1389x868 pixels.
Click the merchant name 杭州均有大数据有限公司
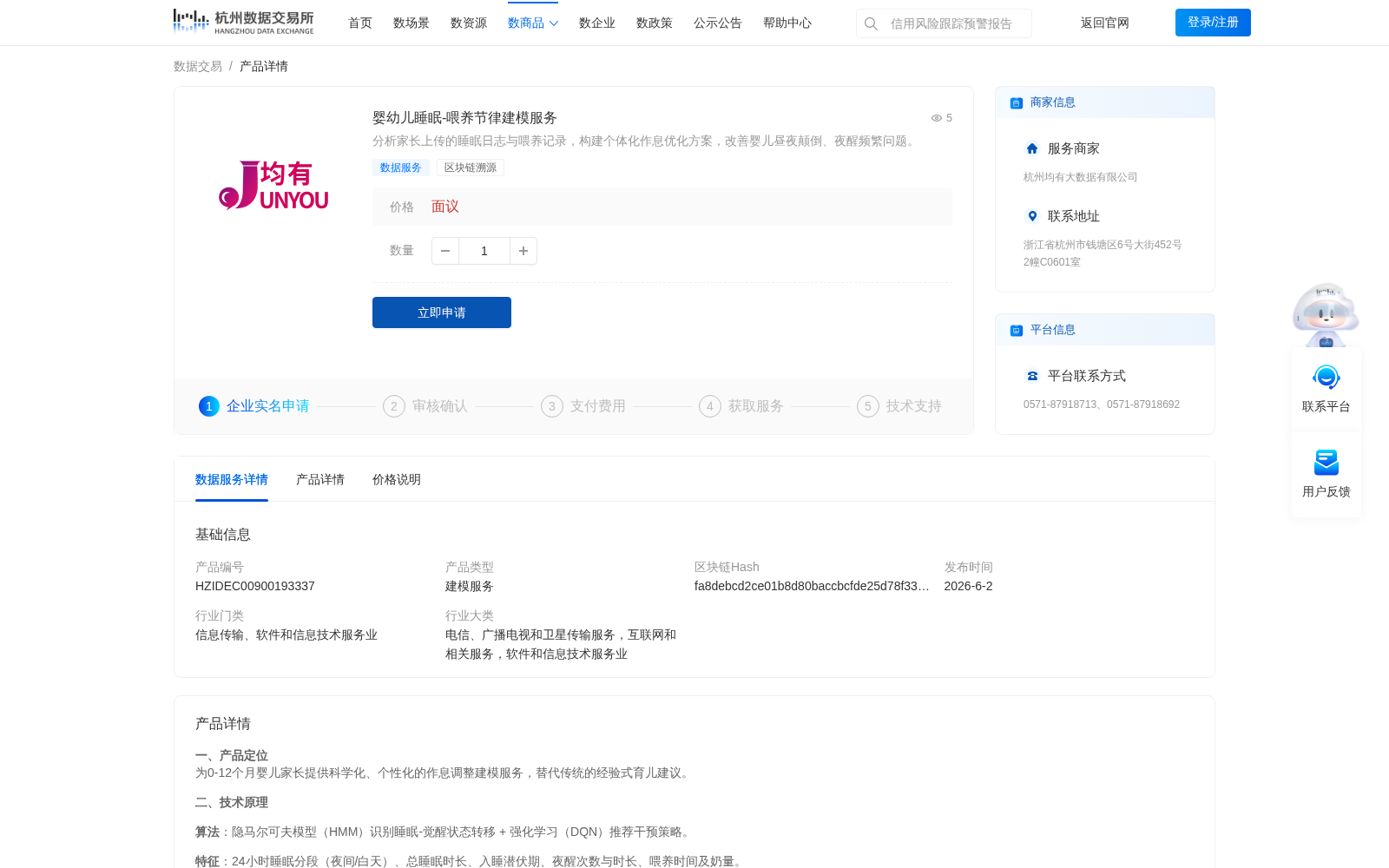(1080, 177)
